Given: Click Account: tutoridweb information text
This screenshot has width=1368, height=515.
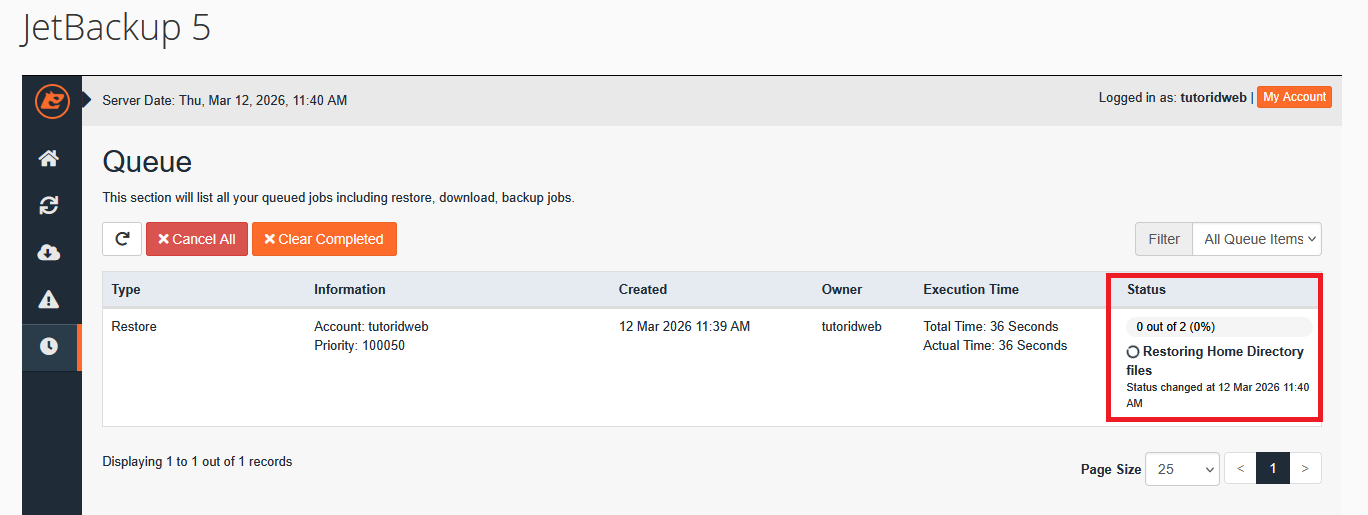Looking at the screenshot, I should point(371,326).
